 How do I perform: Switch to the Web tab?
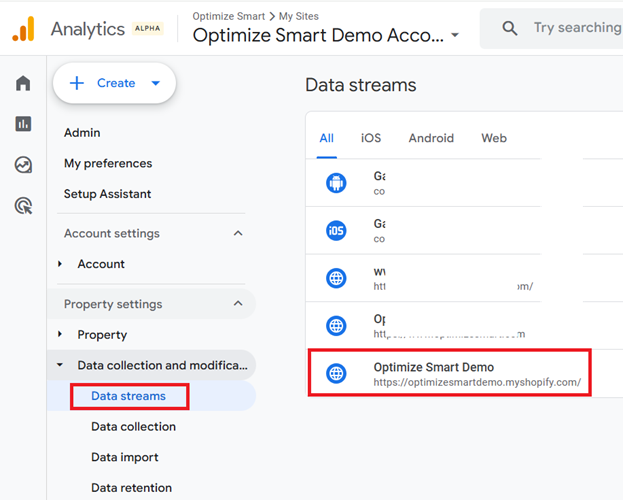(494, 138)
